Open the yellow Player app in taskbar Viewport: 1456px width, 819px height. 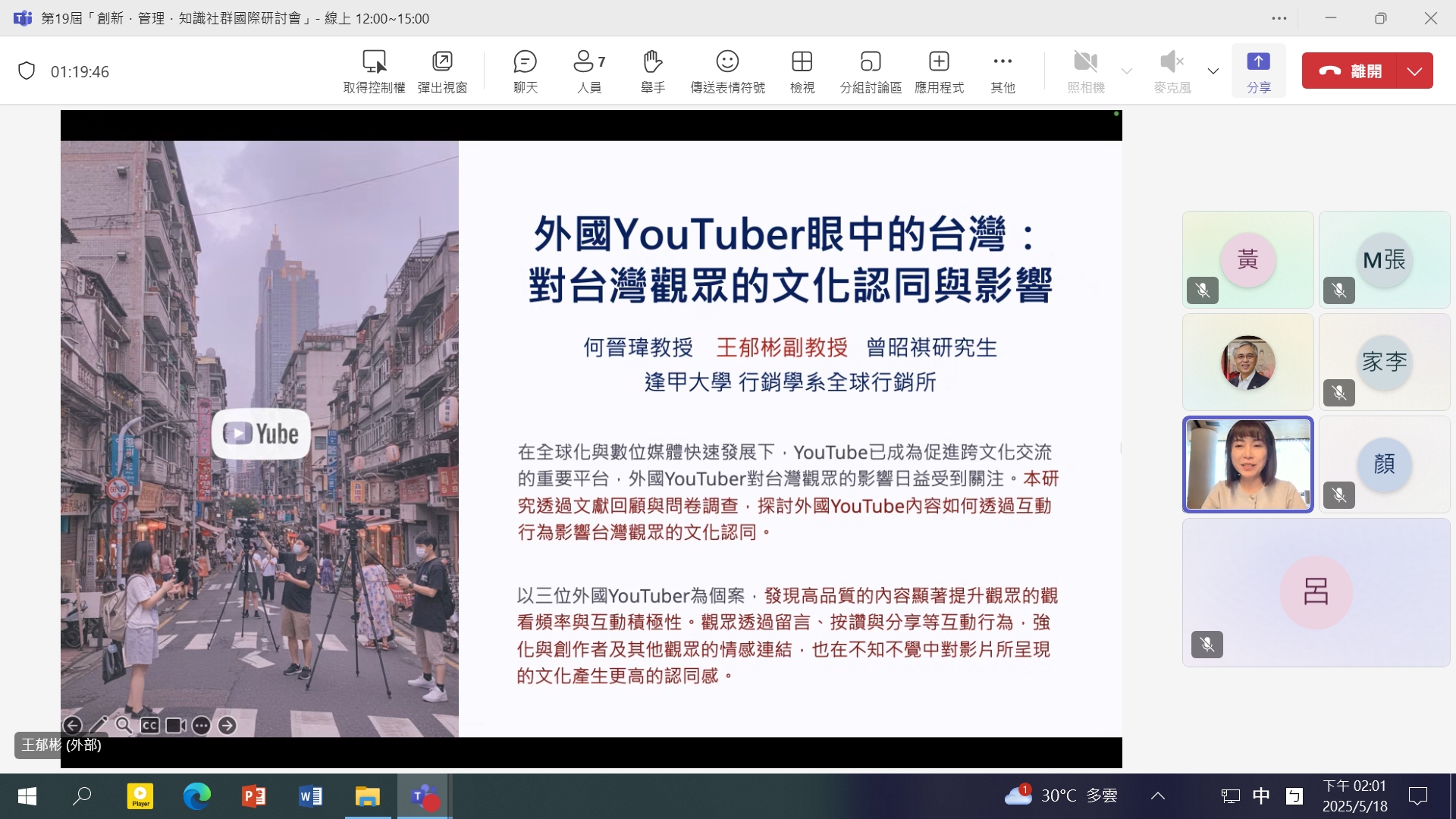tap(140, 796)
